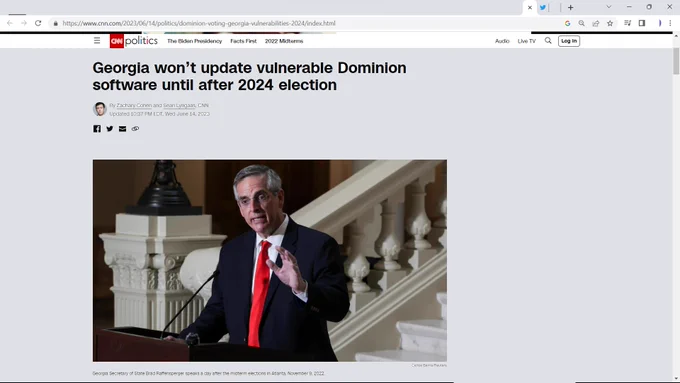Viewport: 680px width, 383px height.
Task: Click the photo caption about Brad Raffensperger
Action: click(208, 373)
